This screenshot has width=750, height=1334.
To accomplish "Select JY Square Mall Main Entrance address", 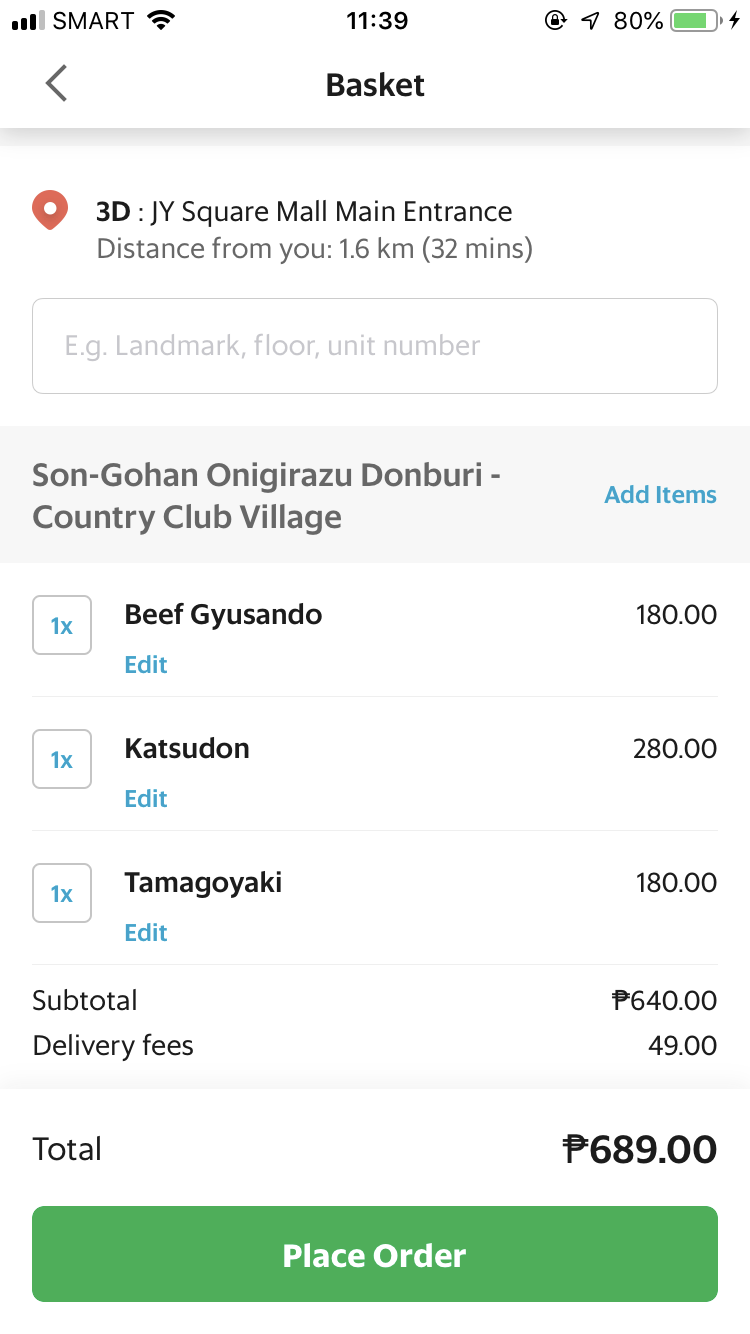I will [304, 212].
